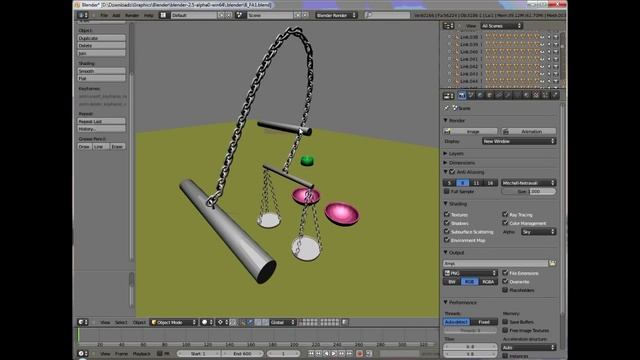Screen dimensions: 640x360
Task: Enable the Placeholders checkbox
Action: [x=505, y=290]
